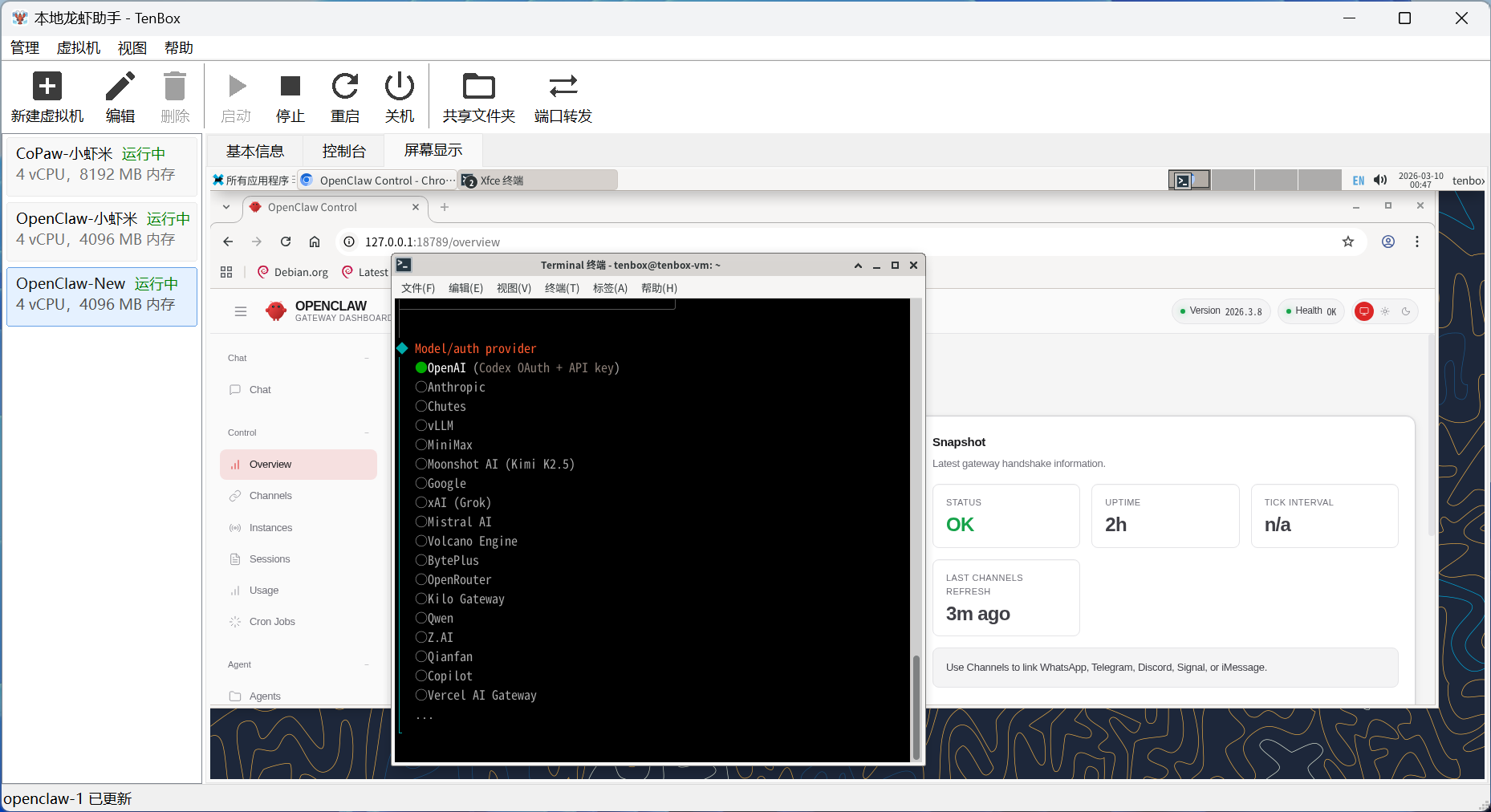Open the browser three-dot menu
The width and height of the screenshot is (1491, 812).
coord(1417,242)
